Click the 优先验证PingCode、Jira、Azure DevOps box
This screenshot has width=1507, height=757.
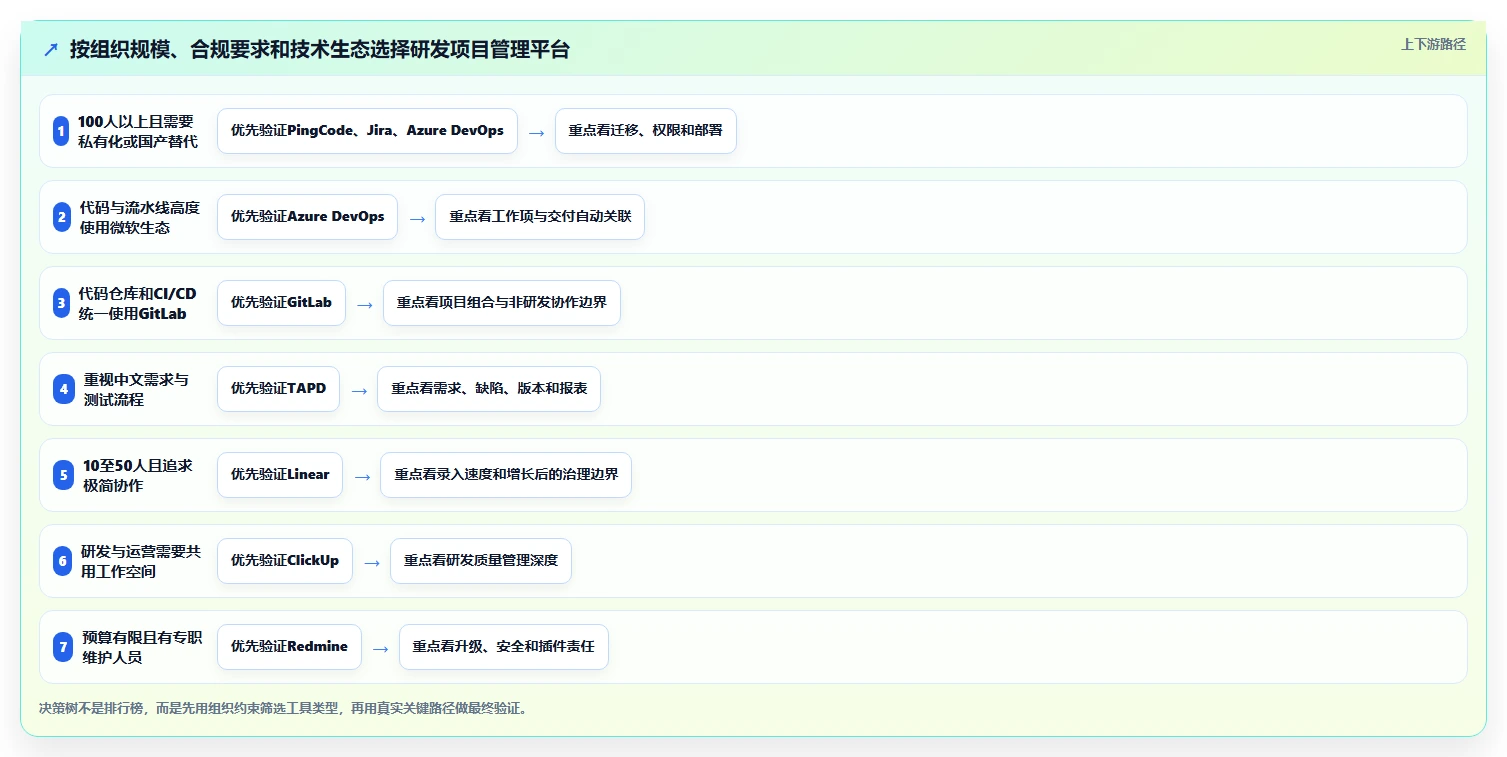(367, 131)
